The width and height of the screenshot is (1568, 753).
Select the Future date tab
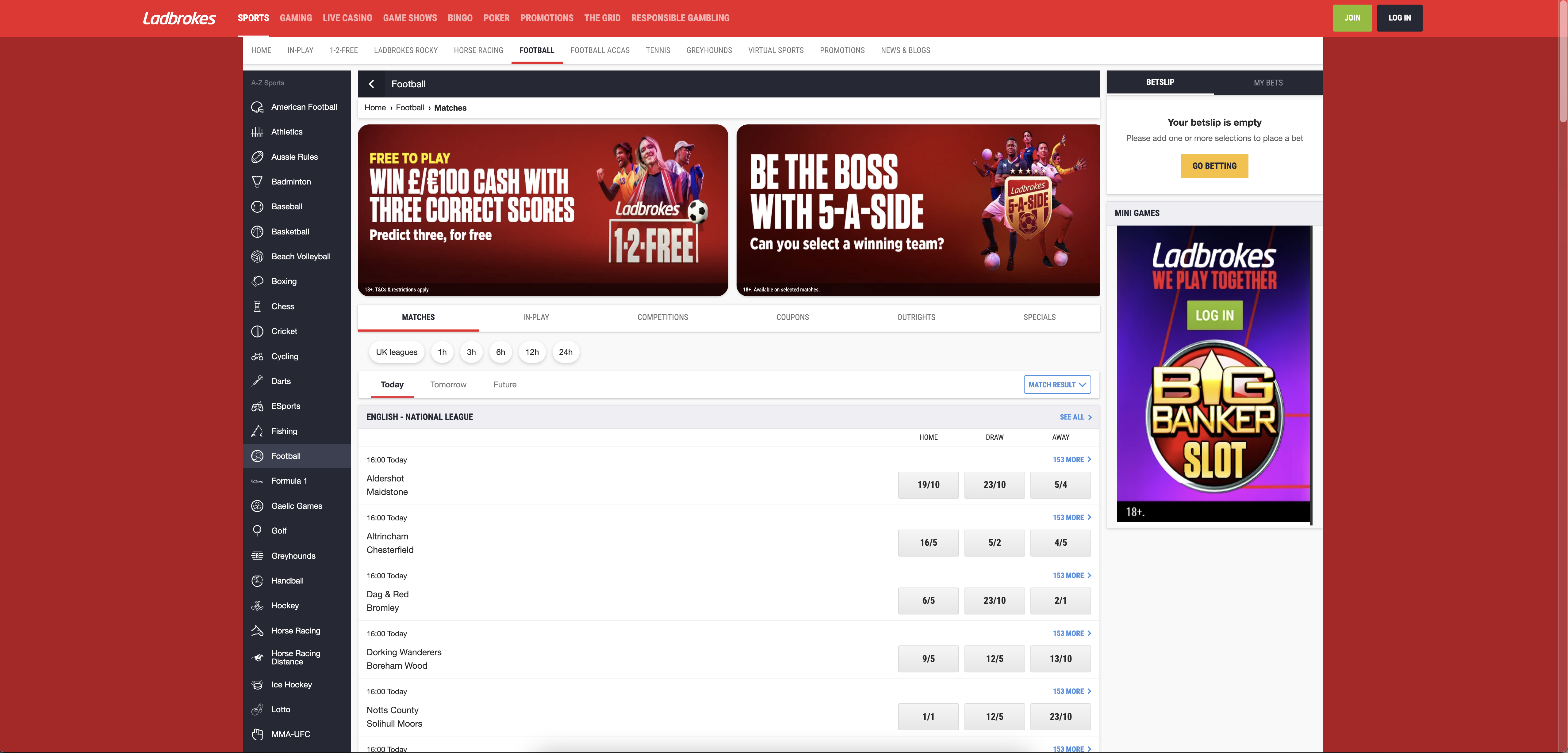coord(504,385)
